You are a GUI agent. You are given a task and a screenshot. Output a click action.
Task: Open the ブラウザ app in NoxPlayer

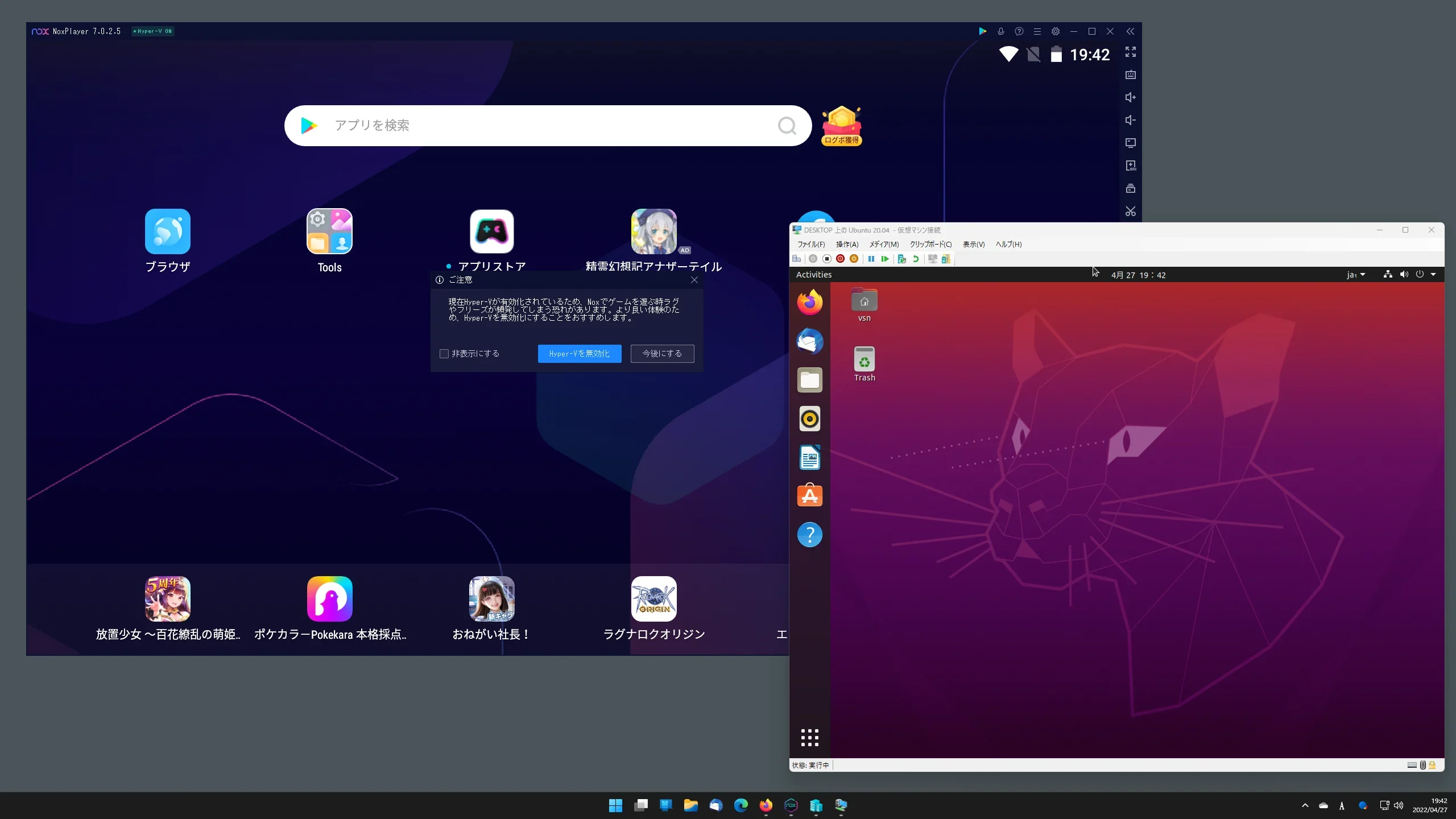click(168, 231)
